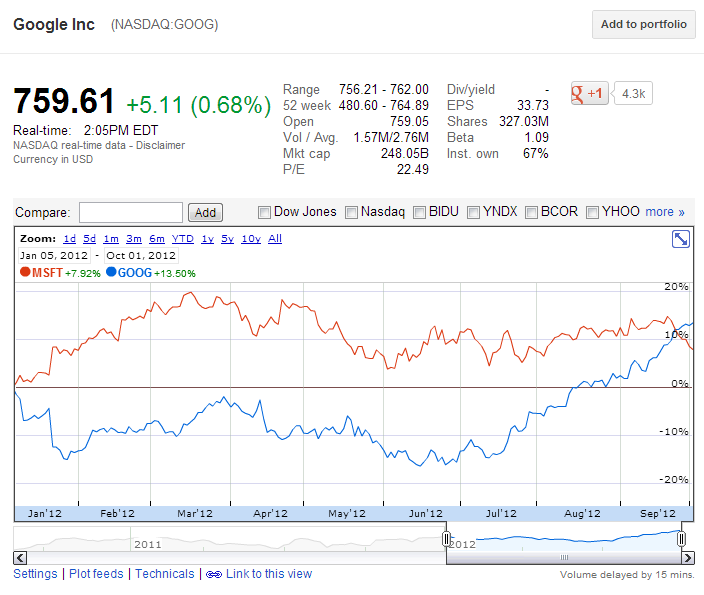Image resolution: width=704 pixels, height=595 pixels.
Task: Open the Technicals options
Action: click(164, 574)
